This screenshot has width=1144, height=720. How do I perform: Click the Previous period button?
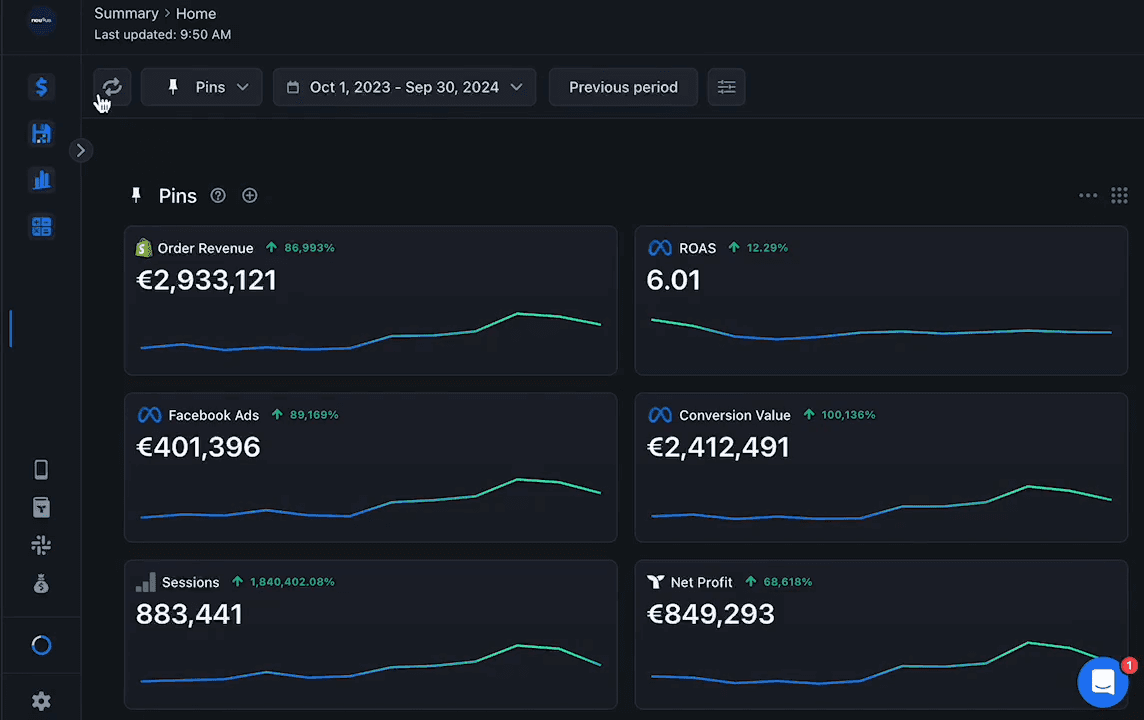click(x=623, y=87)
